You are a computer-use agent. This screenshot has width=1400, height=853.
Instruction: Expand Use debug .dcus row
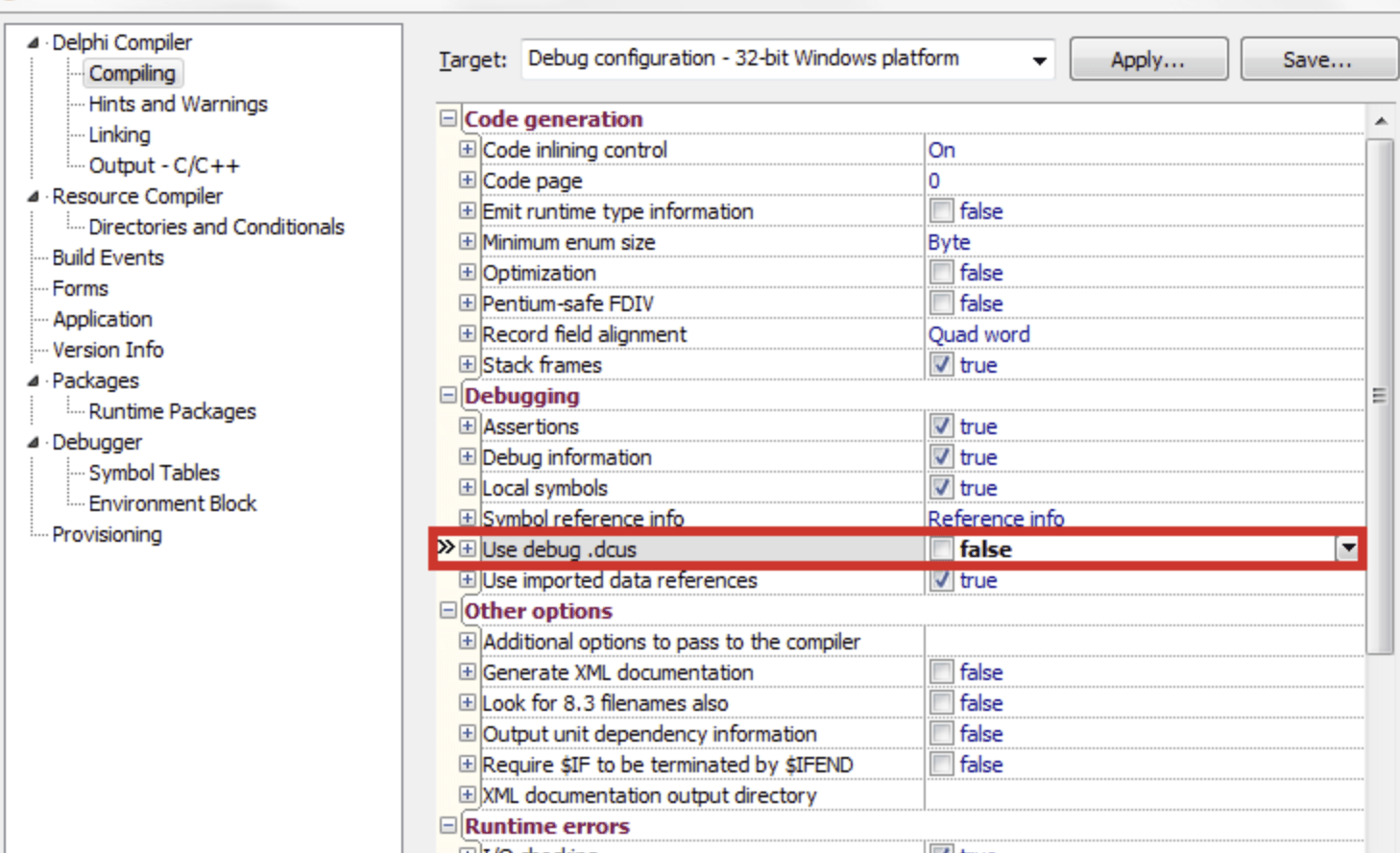coord(468,548)
